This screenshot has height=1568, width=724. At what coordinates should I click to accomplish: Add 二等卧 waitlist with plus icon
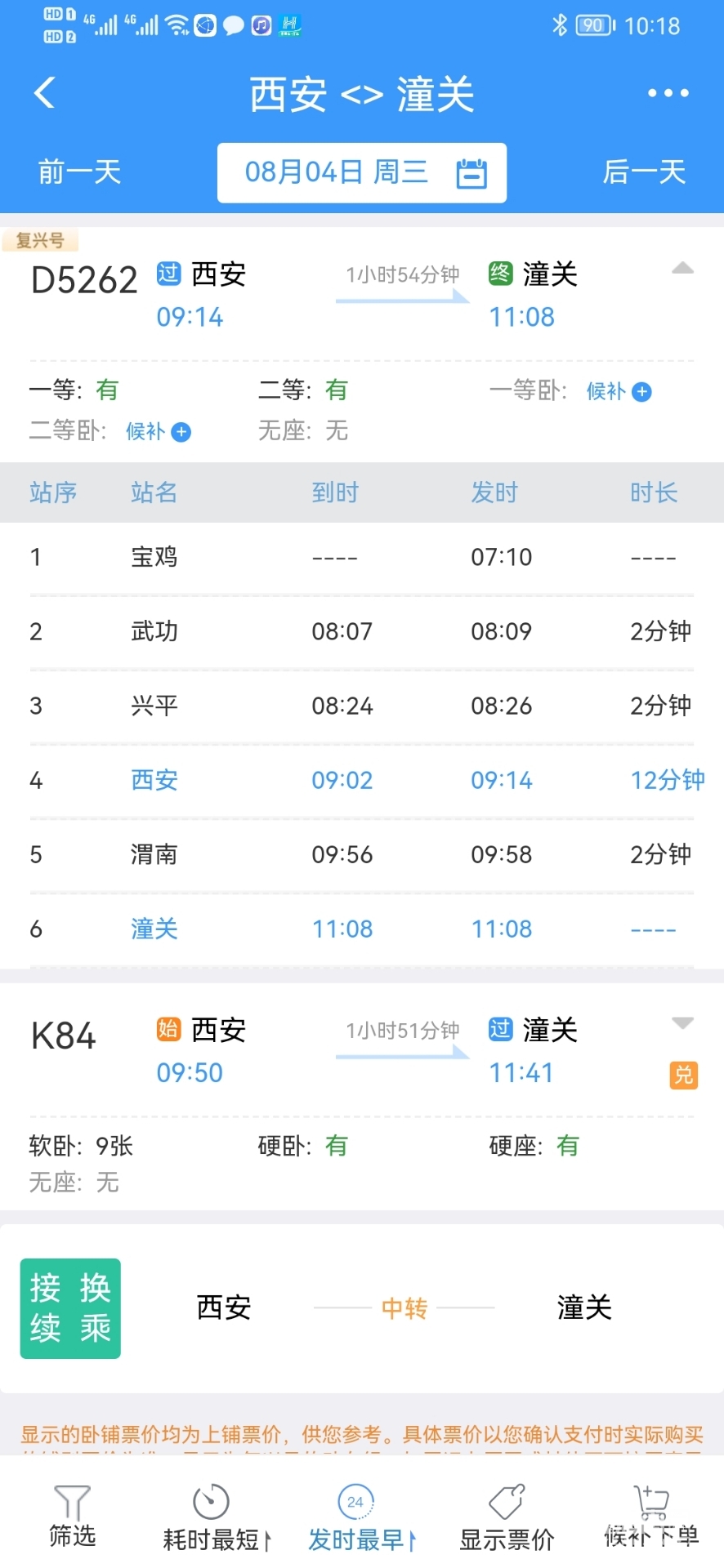pyautogui.click(x=181, y=432)
